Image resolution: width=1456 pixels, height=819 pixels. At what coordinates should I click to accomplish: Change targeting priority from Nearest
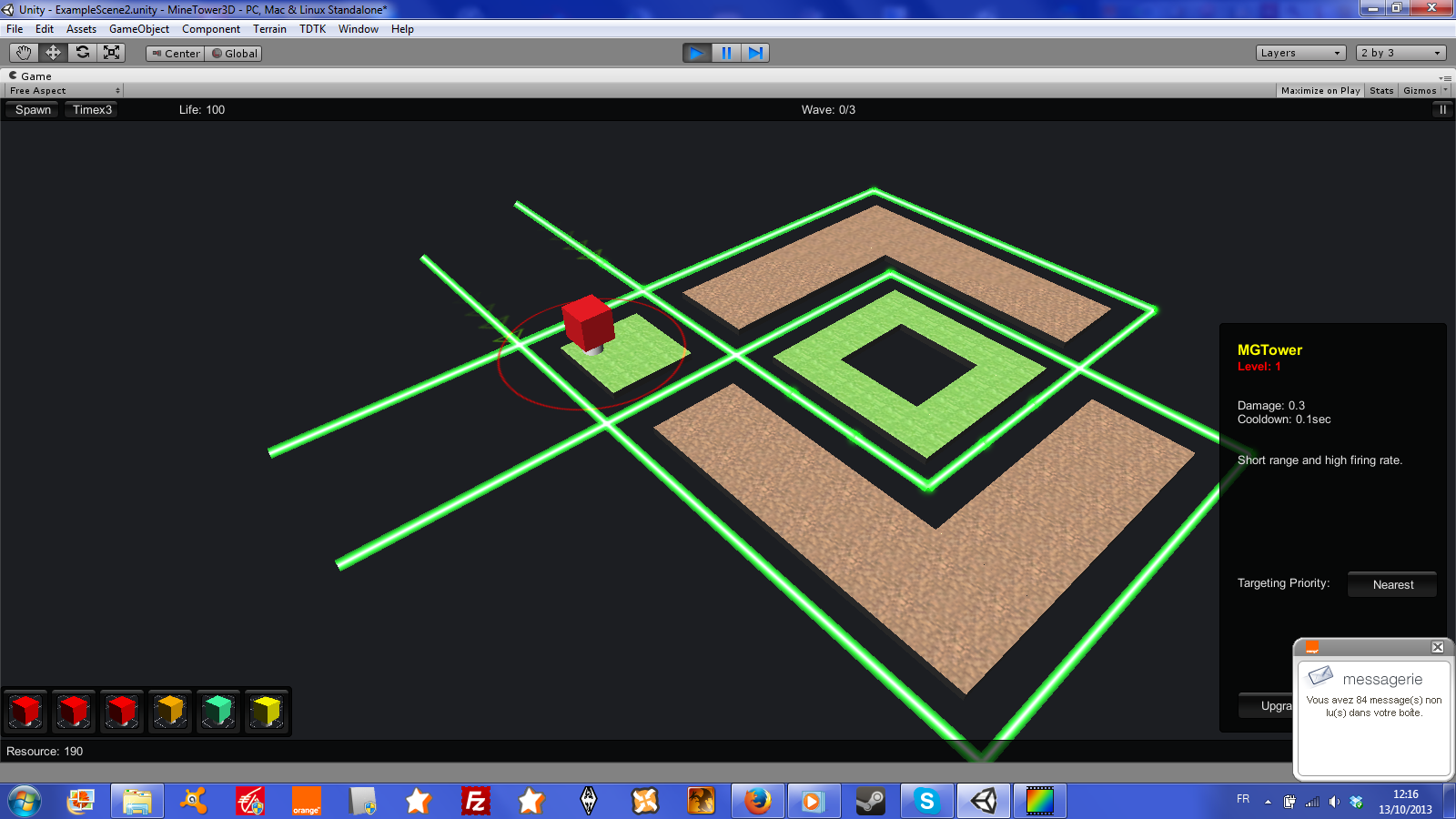point(1392,584)
